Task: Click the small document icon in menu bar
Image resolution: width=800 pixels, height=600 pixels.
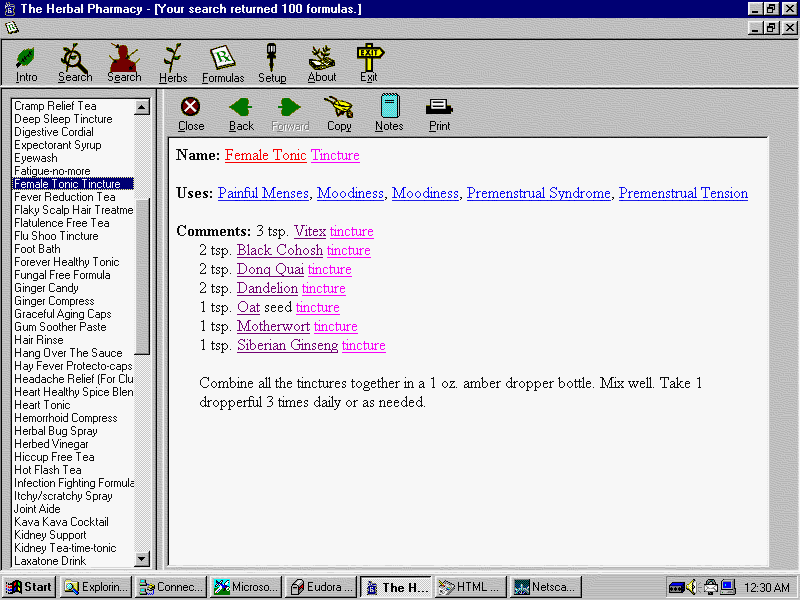Action: (x=11, y=28)
